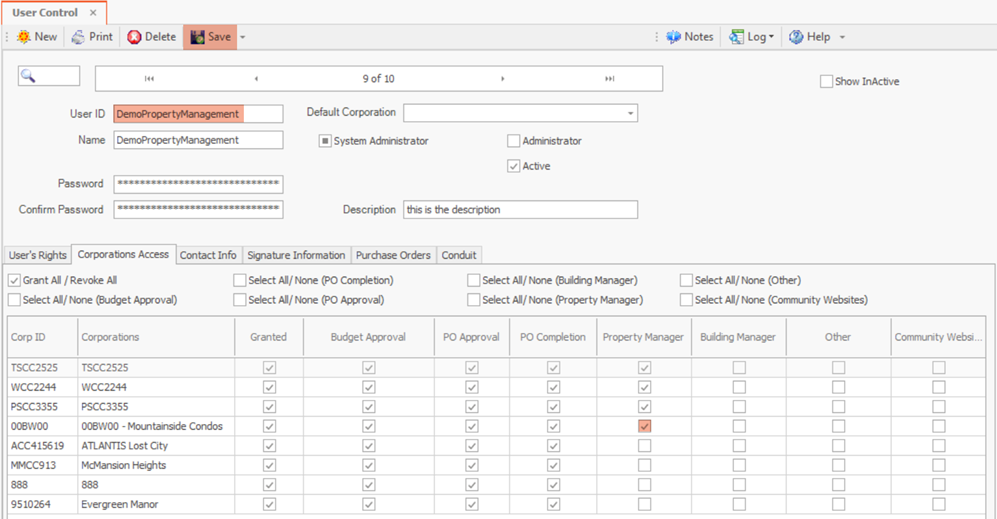The width and height of the screenshot is (997, 519).
Task: Toggle the Show InActive checkbox
Action: pyautogui.click(x=826, y=81)
